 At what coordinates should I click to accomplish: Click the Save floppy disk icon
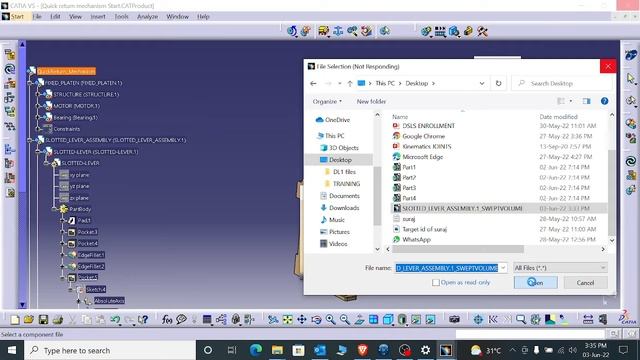click(43, 320)
